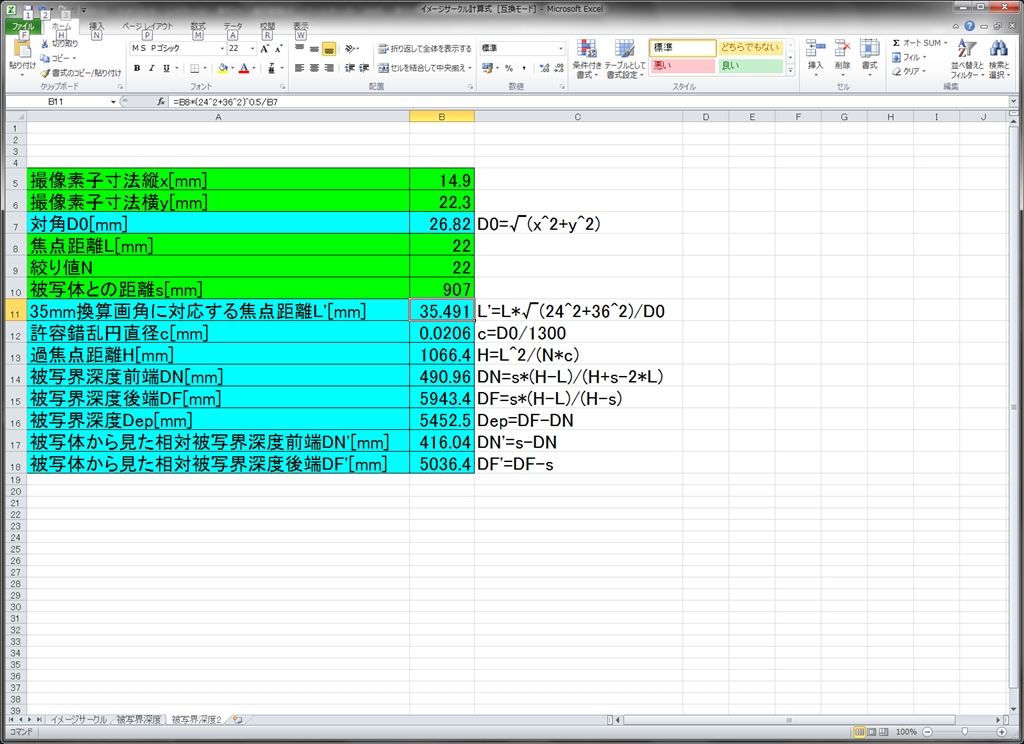Click the orientation (text angle) icon
The height and width of the screenshot is (744, 1024).
(350, 49)
